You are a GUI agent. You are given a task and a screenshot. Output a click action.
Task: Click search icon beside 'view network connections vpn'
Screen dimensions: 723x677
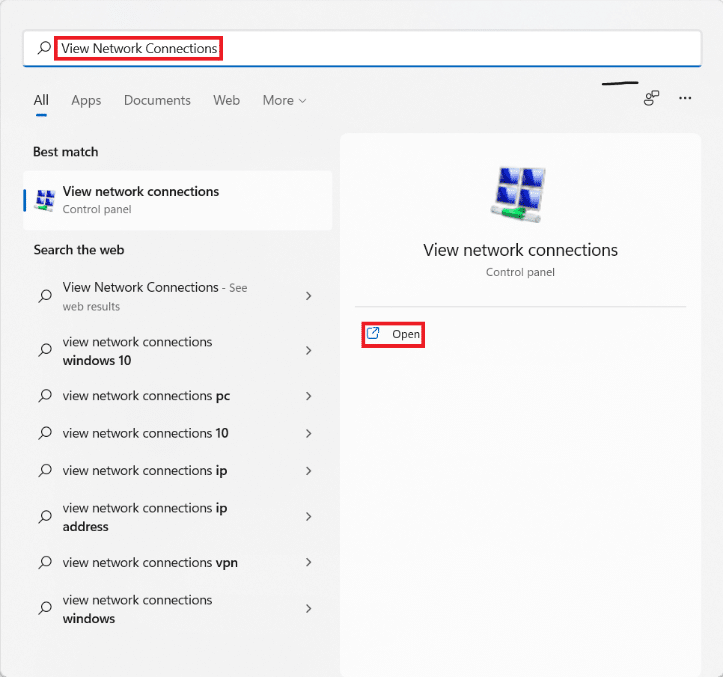(45, 563)
